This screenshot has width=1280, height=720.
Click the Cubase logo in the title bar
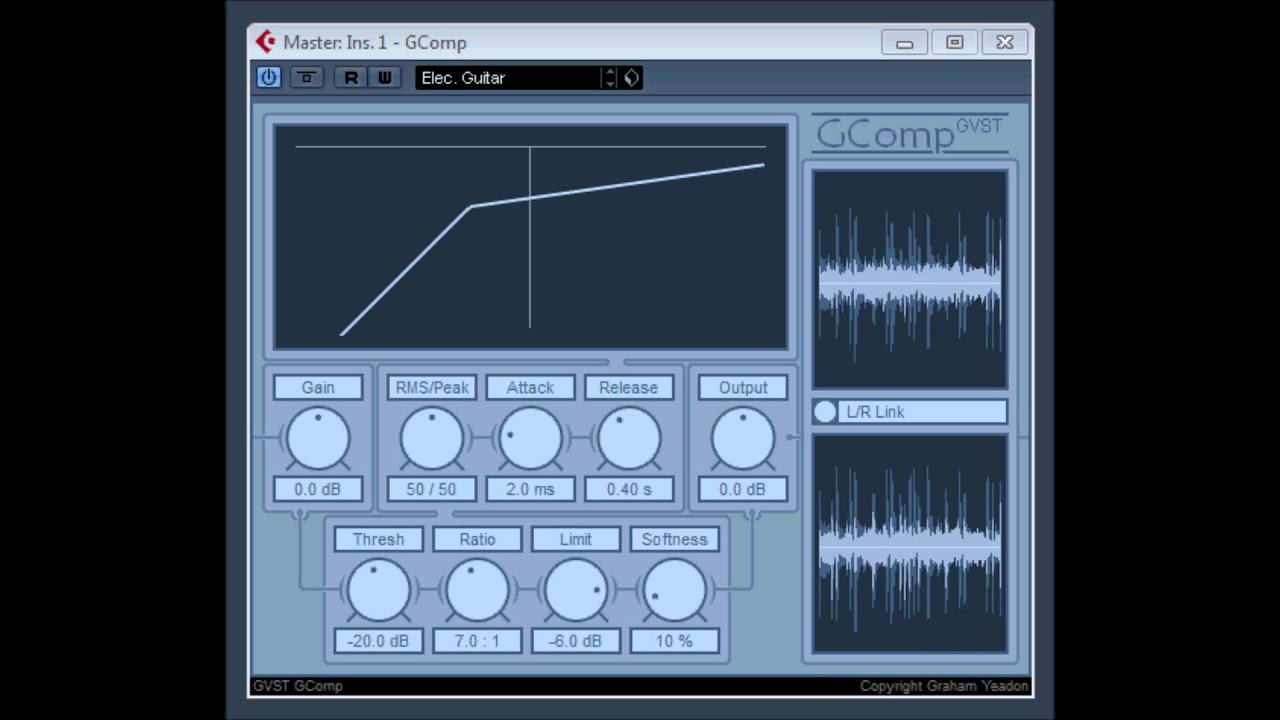coord(265,42)
